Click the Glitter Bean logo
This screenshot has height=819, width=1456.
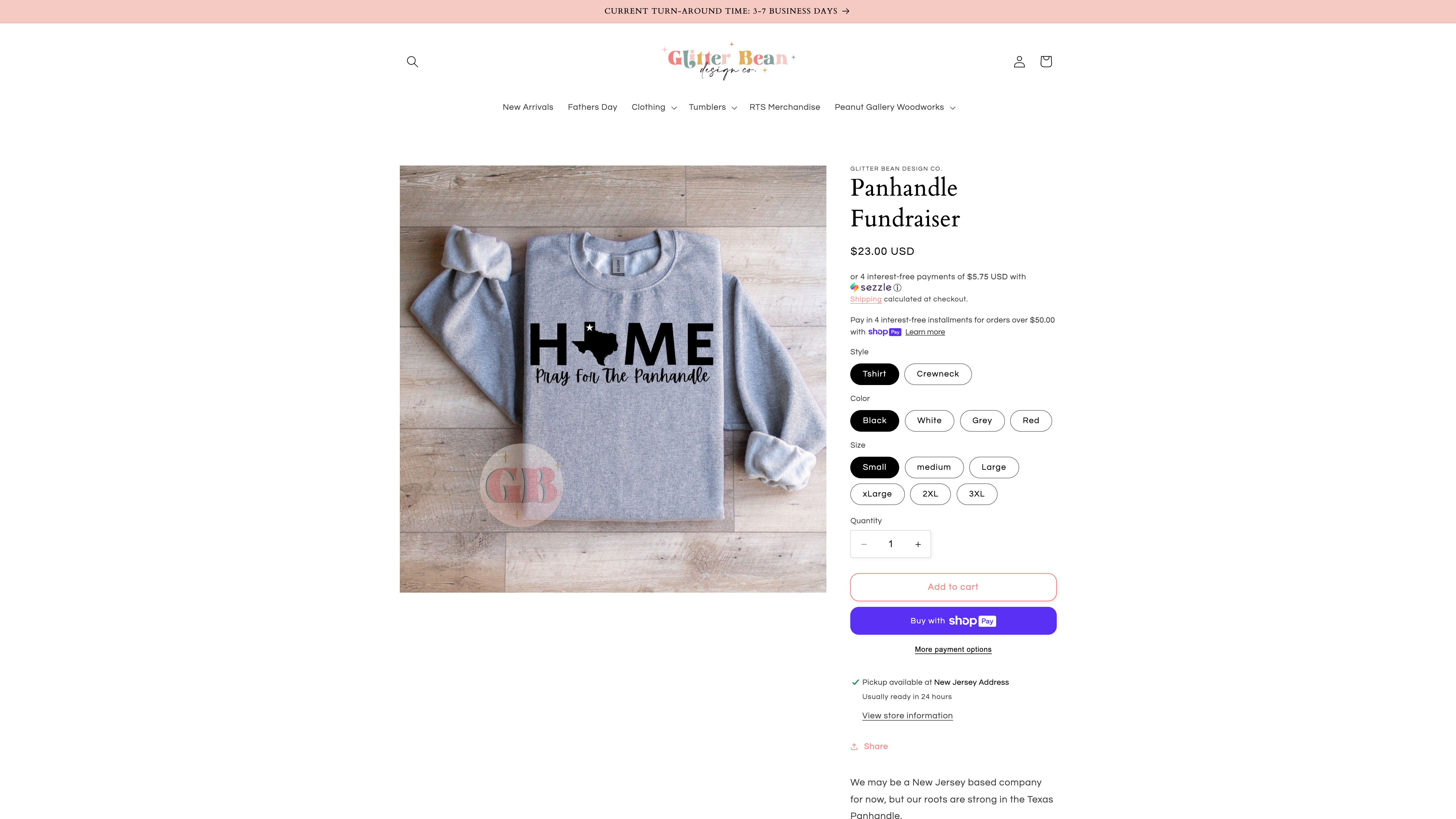coord(728,61)
